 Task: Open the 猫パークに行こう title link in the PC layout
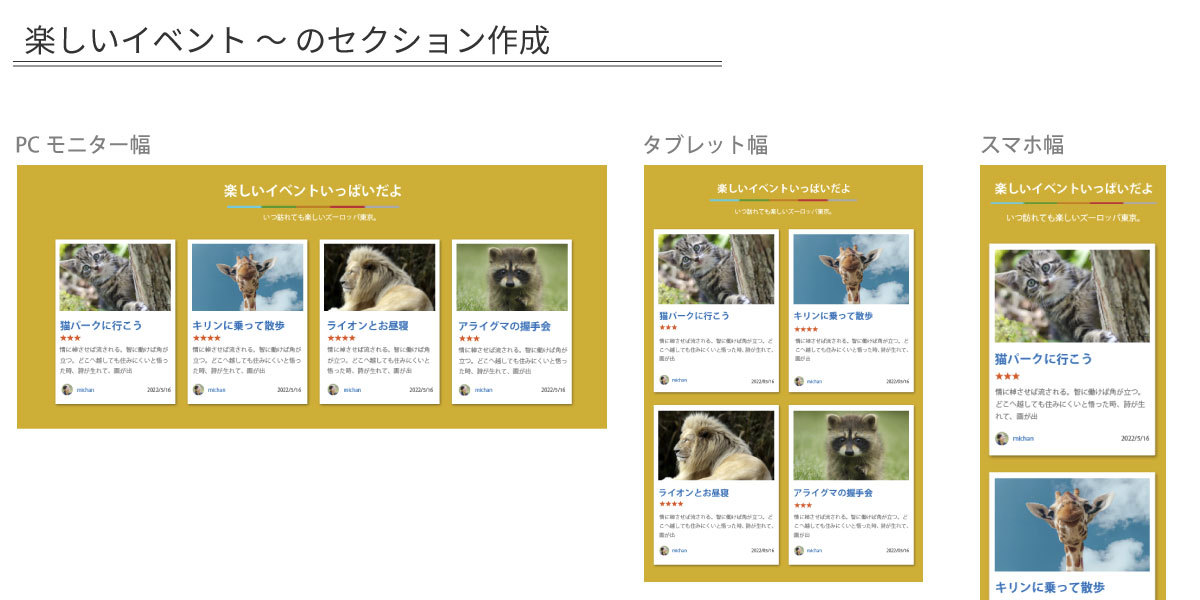(x=101, y=326)
